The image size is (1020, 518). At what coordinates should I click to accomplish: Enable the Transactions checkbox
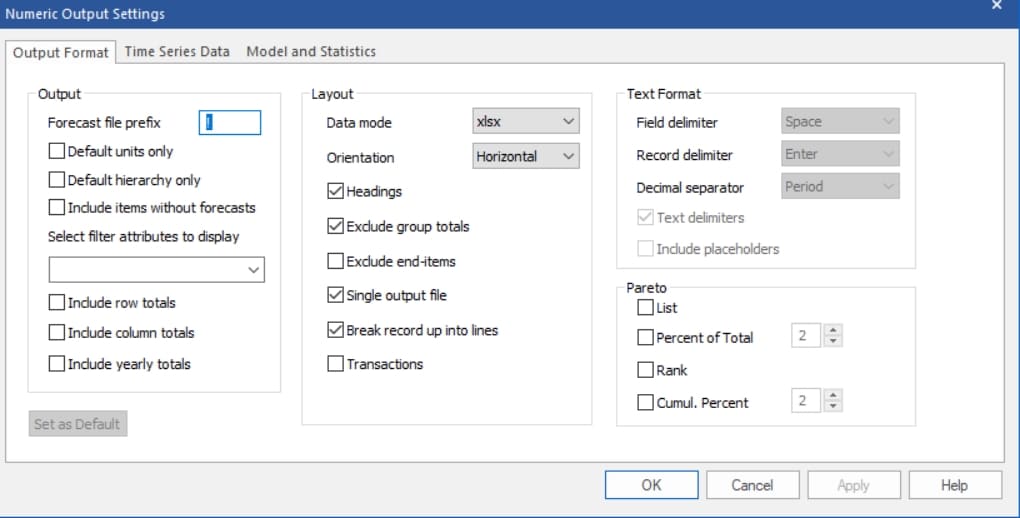pyautogui.click(x=336, y=364)
